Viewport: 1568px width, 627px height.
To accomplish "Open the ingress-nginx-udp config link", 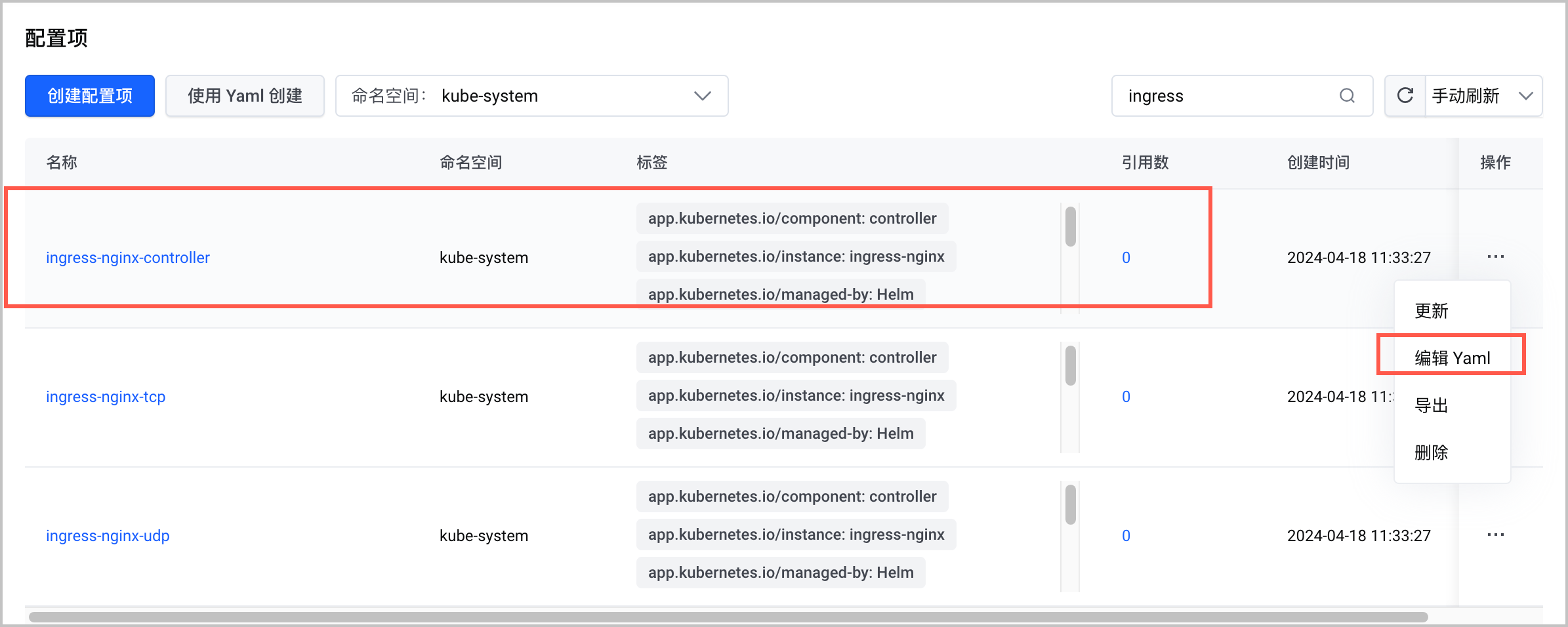I will coord(108,536).
